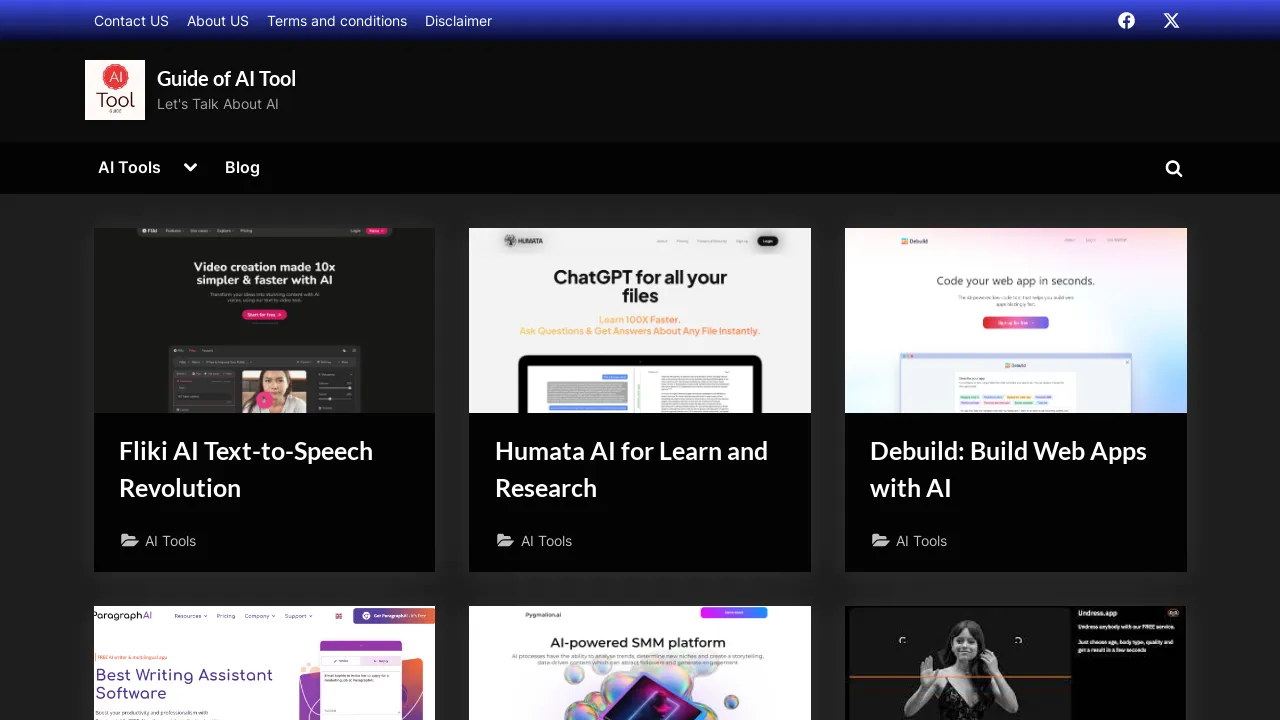Image resolution: width=1280 pixels, height=720 pixels.
Task: Open the Blog menu item
Action: (242, 167)
